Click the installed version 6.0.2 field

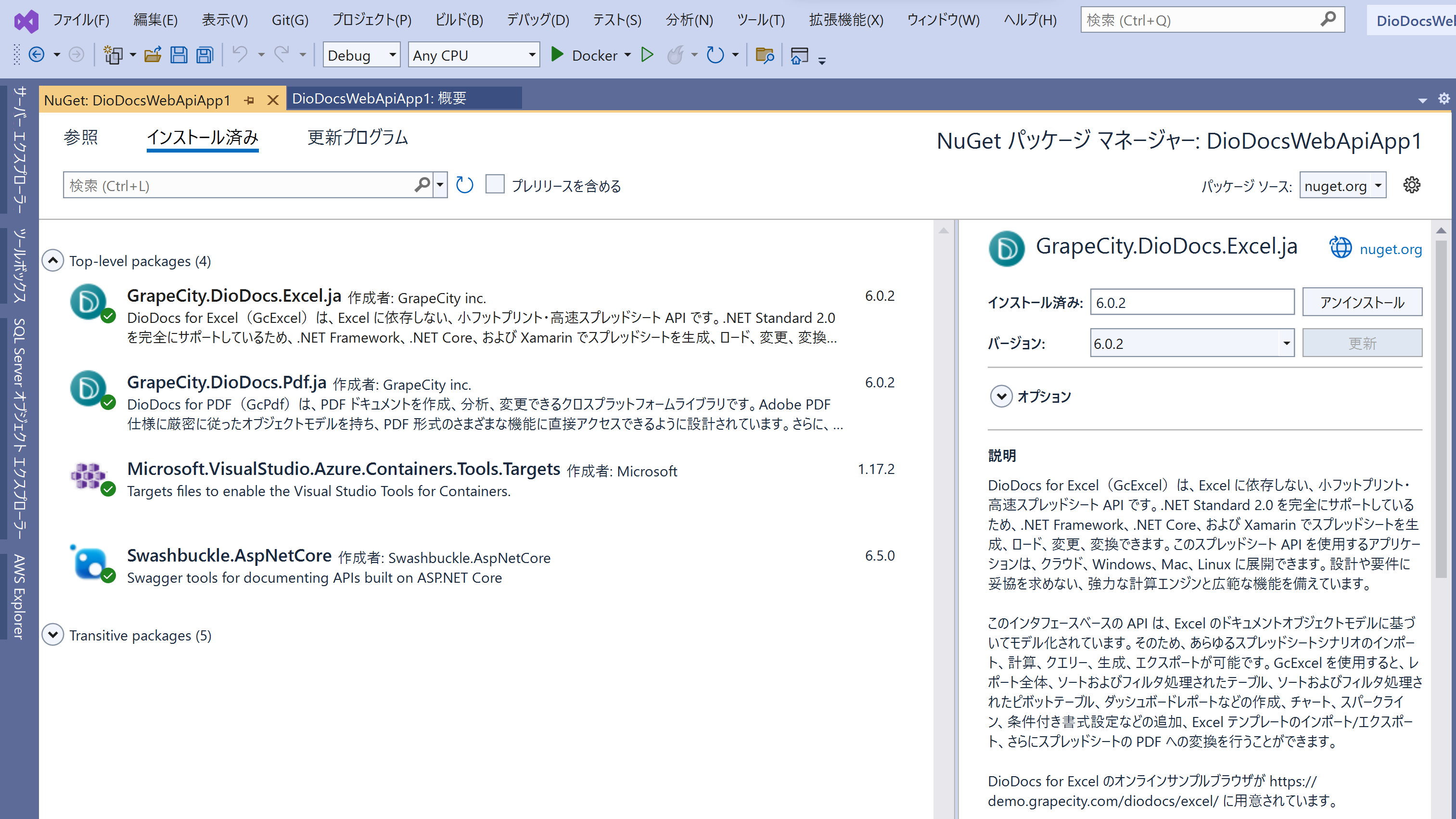click(x=1192, y=302)
